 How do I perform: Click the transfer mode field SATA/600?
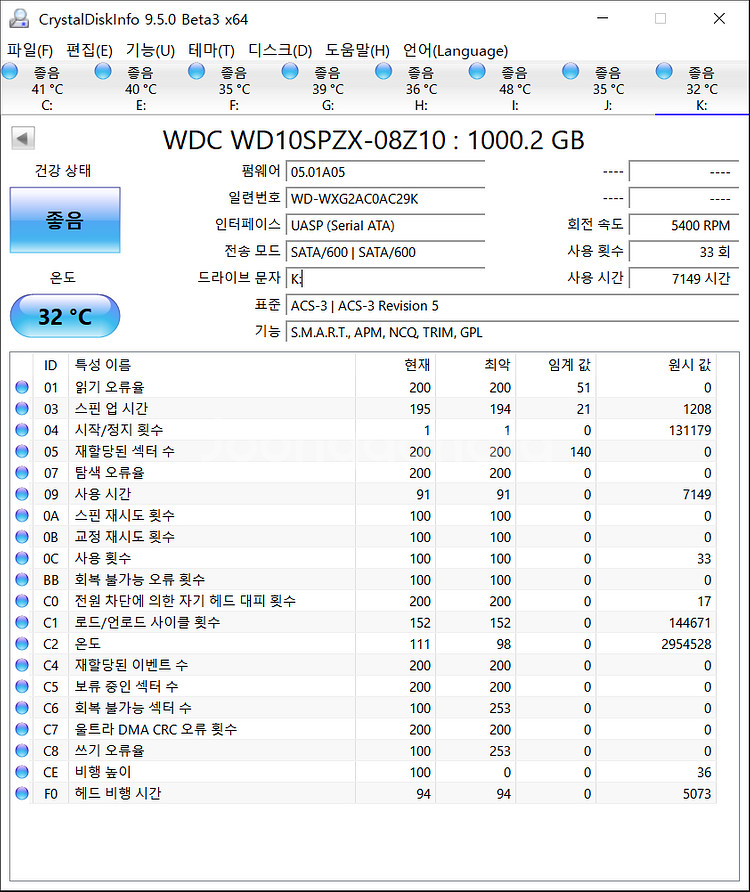[385, 252]
